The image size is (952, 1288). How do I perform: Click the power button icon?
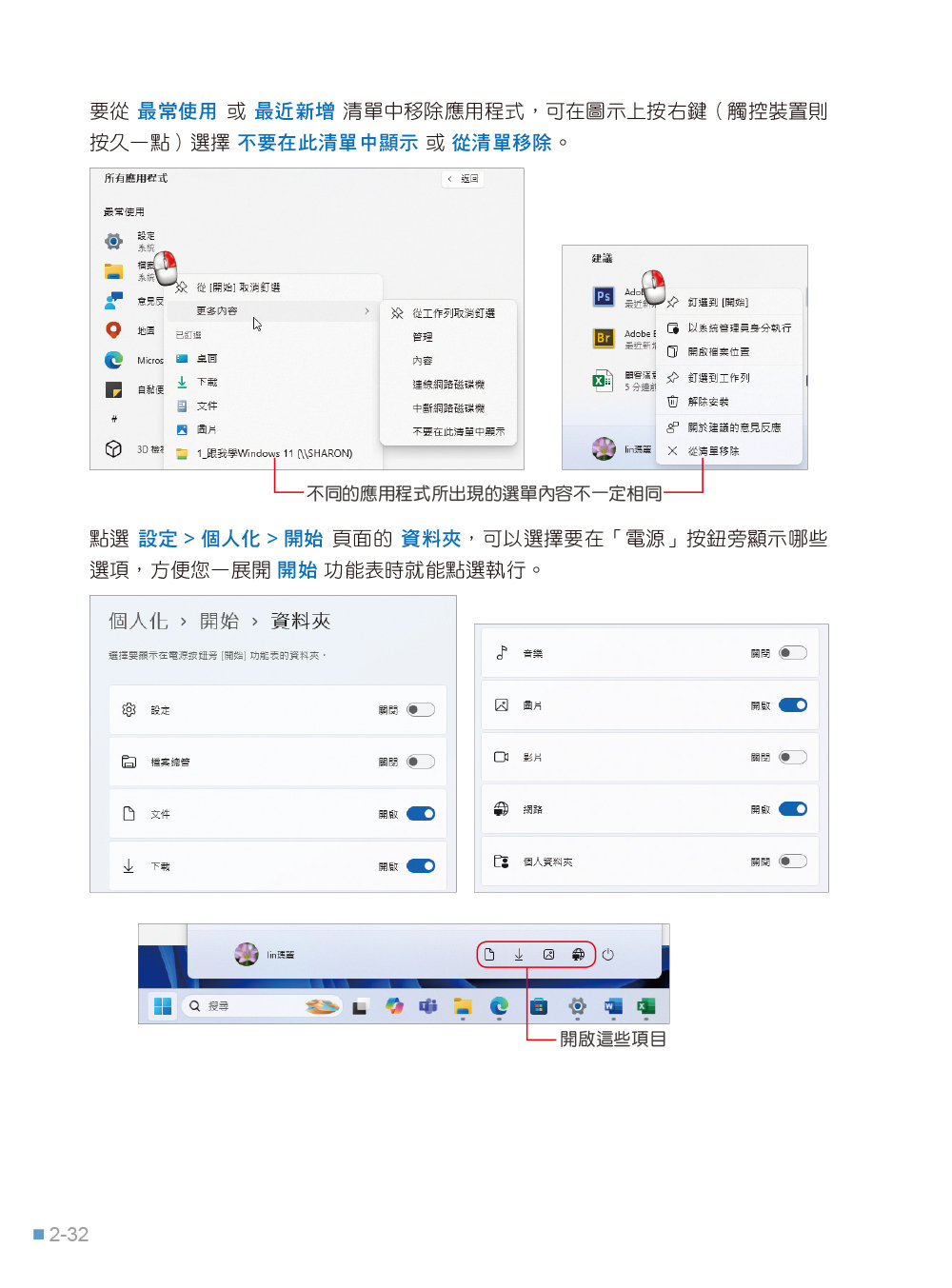[608, 955]
